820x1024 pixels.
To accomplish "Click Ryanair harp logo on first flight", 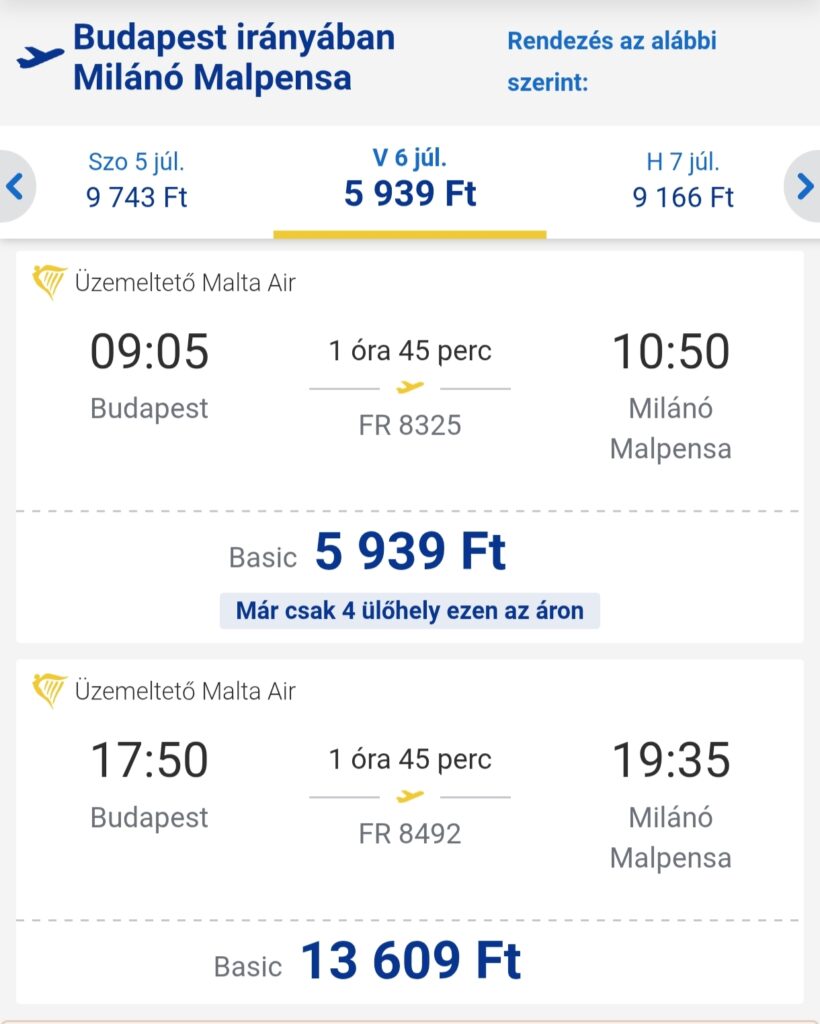I will pyautogui.click(x=50, y=282).
